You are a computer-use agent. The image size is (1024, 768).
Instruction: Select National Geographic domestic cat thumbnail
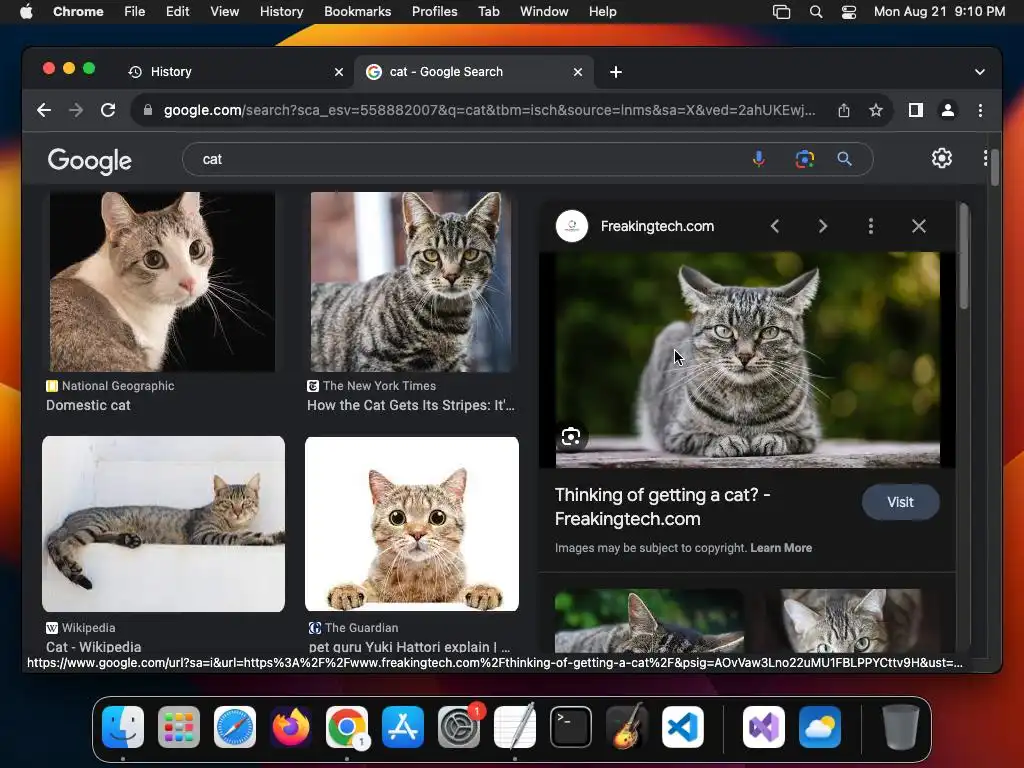(163, 281)
